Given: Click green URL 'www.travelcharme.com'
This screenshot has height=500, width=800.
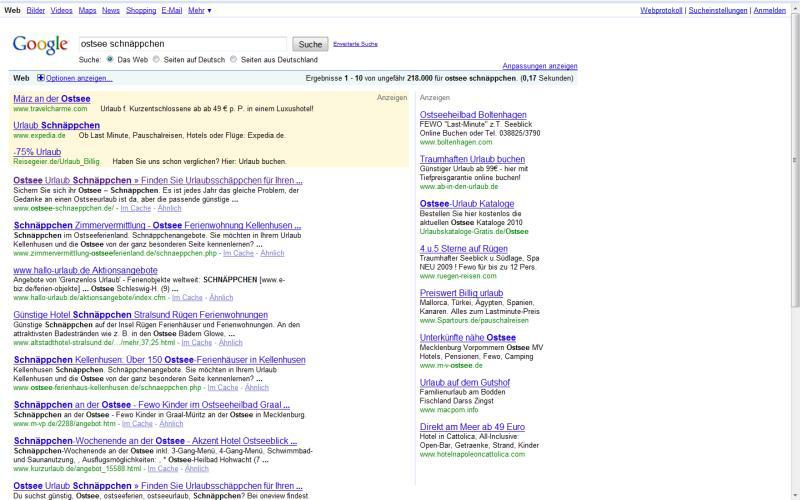Looking at the screenshot, I should pyautogui.click(x=50, y=109).
